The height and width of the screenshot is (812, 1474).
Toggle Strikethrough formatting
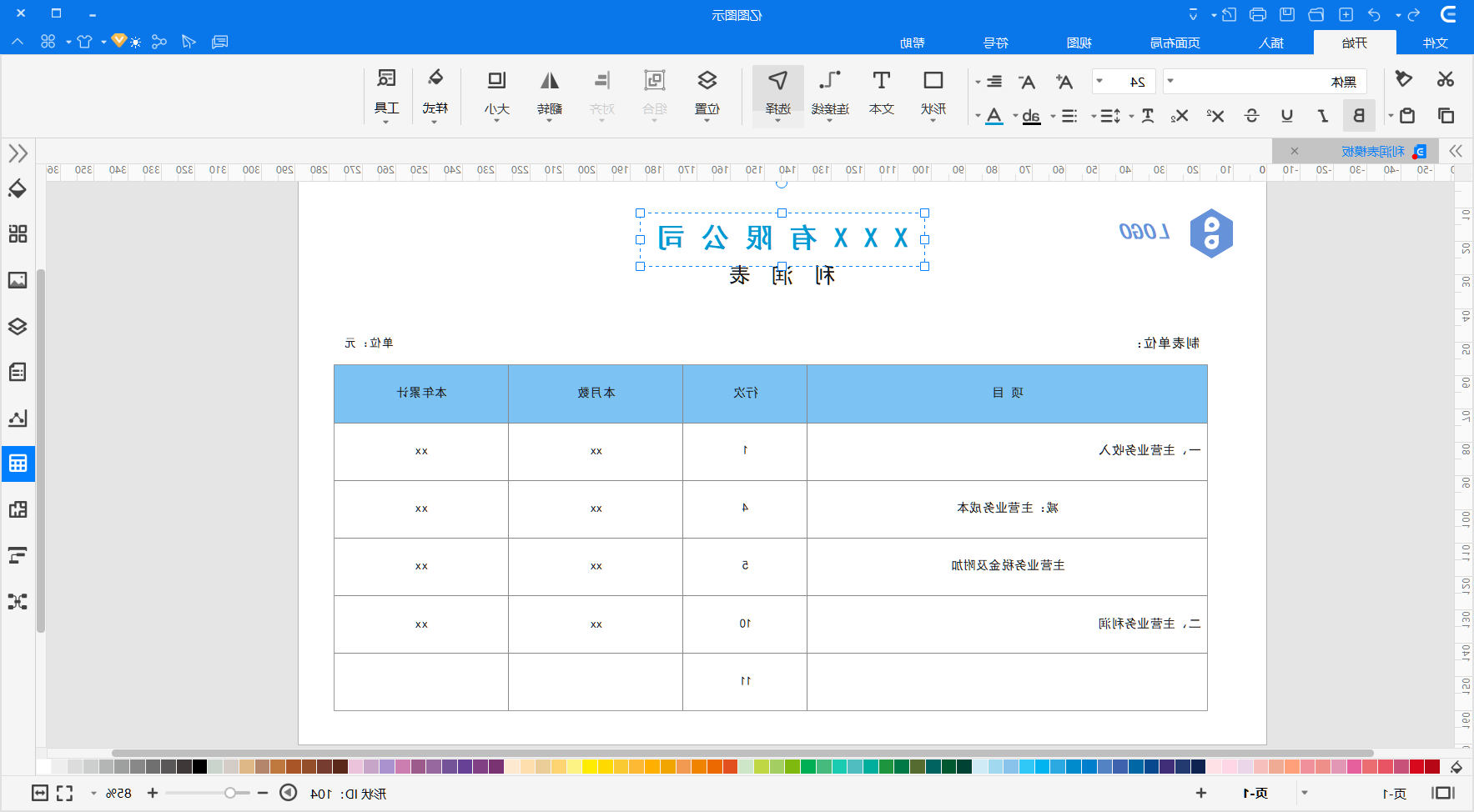pos(1251,115)
